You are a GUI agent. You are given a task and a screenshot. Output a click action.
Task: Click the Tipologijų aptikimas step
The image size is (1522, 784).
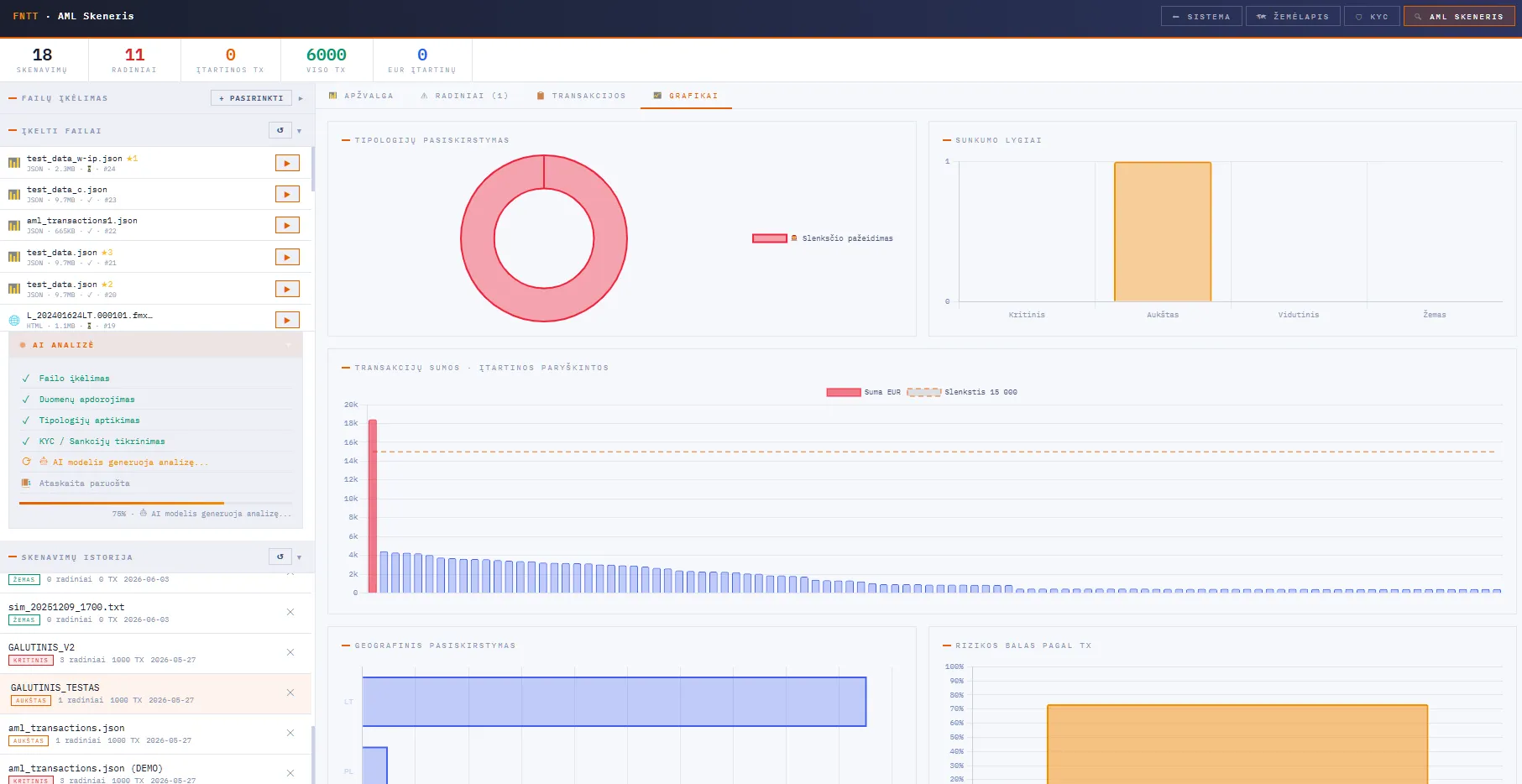156,420
